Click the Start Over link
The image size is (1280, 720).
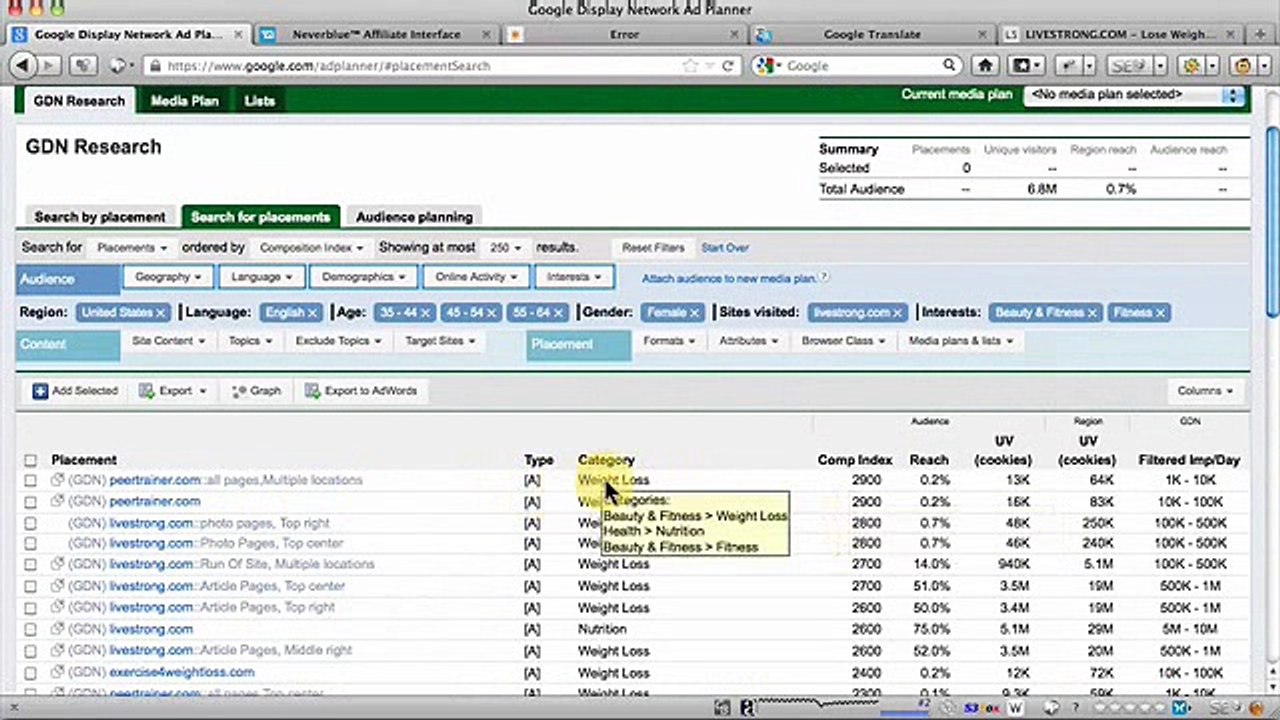[x=725, y=248]
